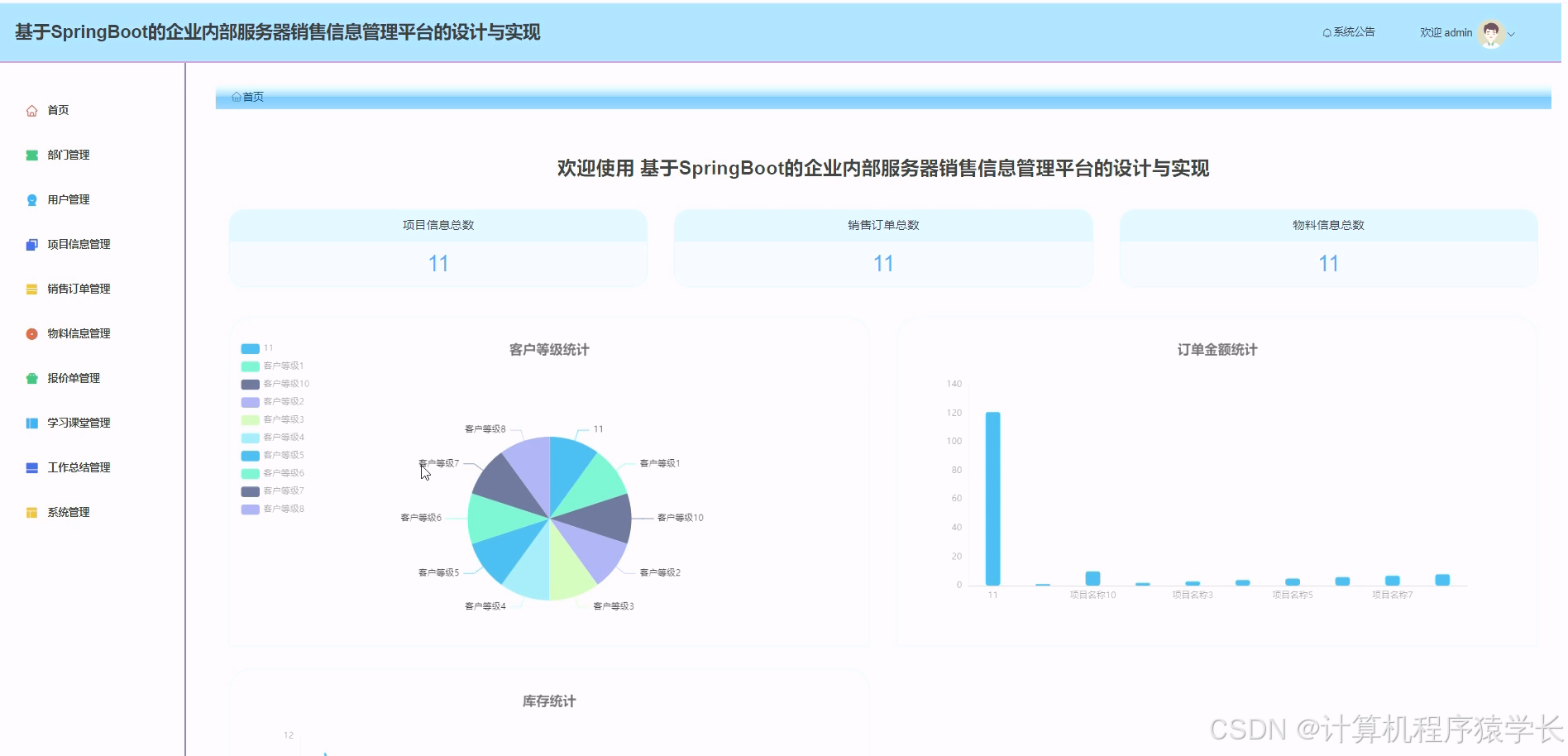Click the 首页 breadcrumb link
Viewport: 1568px width, 756px height.
[x=250, y=97]
